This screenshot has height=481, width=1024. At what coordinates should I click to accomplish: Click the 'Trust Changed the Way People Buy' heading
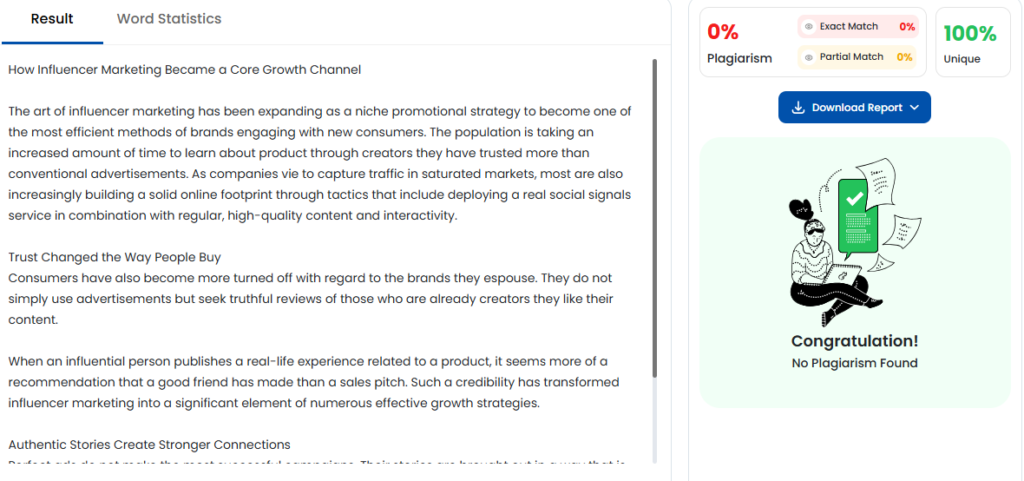pos(115,257)
